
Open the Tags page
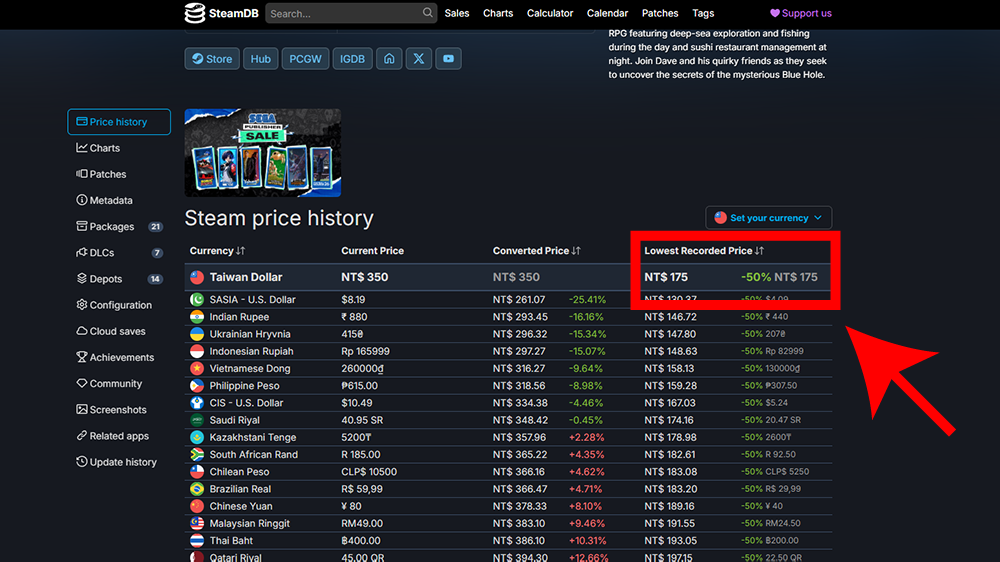pyautogui.click(x=703, y=13)
